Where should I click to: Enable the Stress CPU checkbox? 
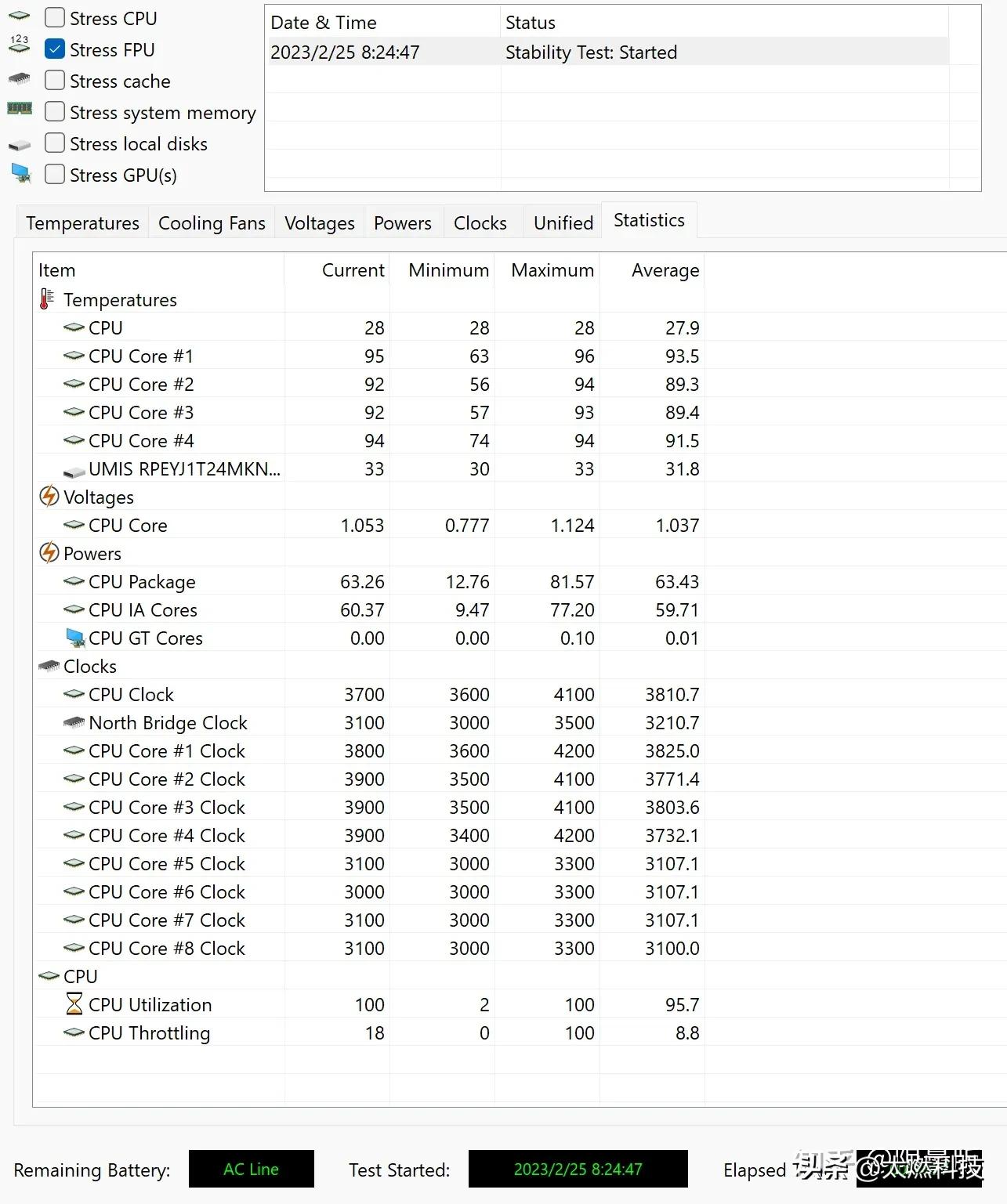click(55, 17)
